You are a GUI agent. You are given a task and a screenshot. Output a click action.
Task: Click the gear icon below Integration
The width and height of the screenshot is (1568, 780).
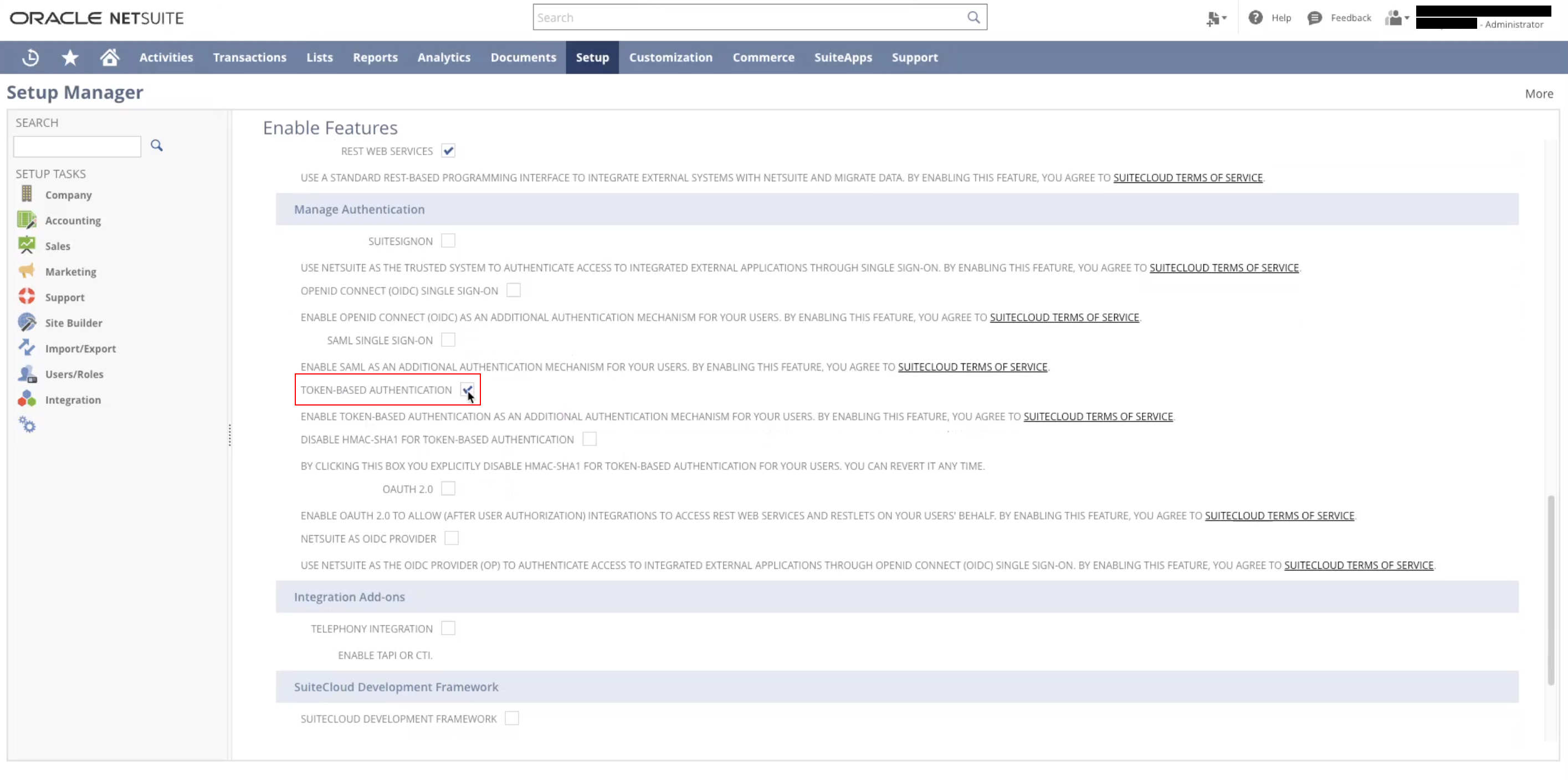point(27,425)
